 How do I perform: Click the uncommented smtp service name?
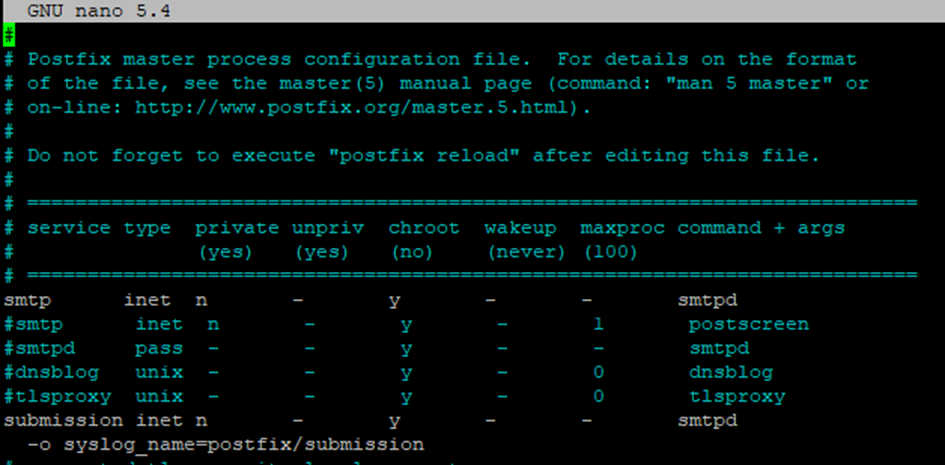(x=27, y=301)
